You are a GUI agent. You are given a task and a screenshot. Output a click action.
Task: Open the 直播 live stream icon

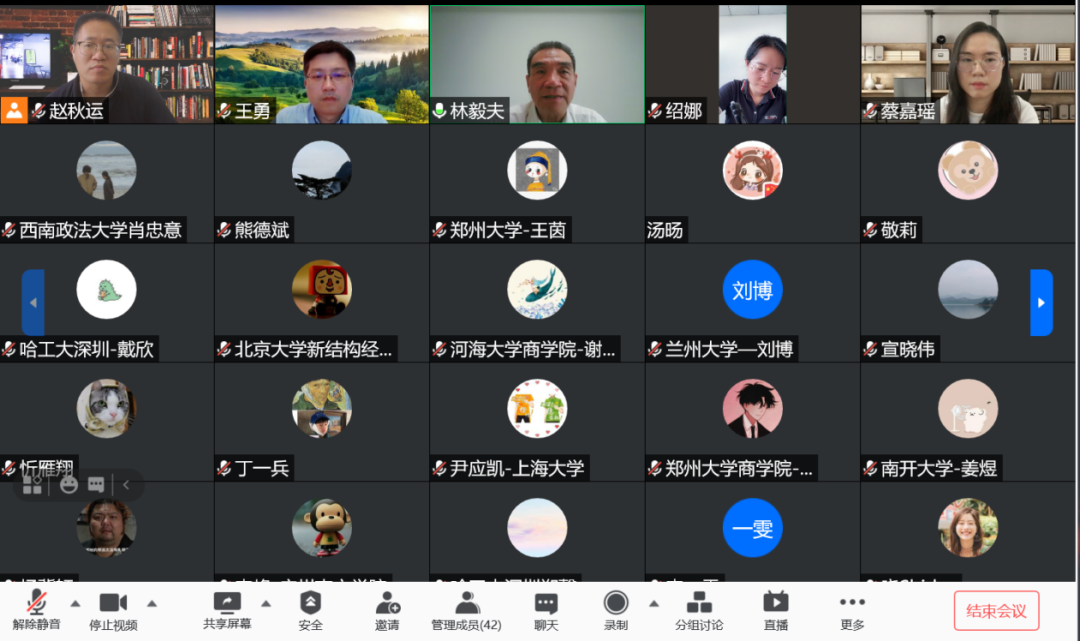coord(776,602)
